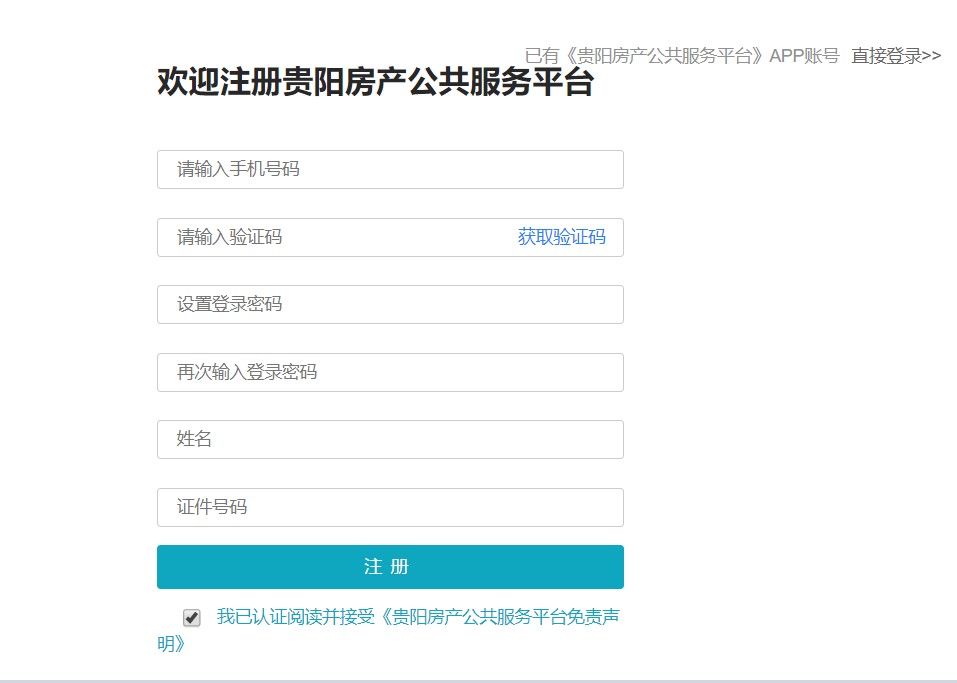Image resolution: width=957 pixels, height=683 pixels.
Task: Focus the 请输入验证码 verification code box
Action: (x=390, y=237)
